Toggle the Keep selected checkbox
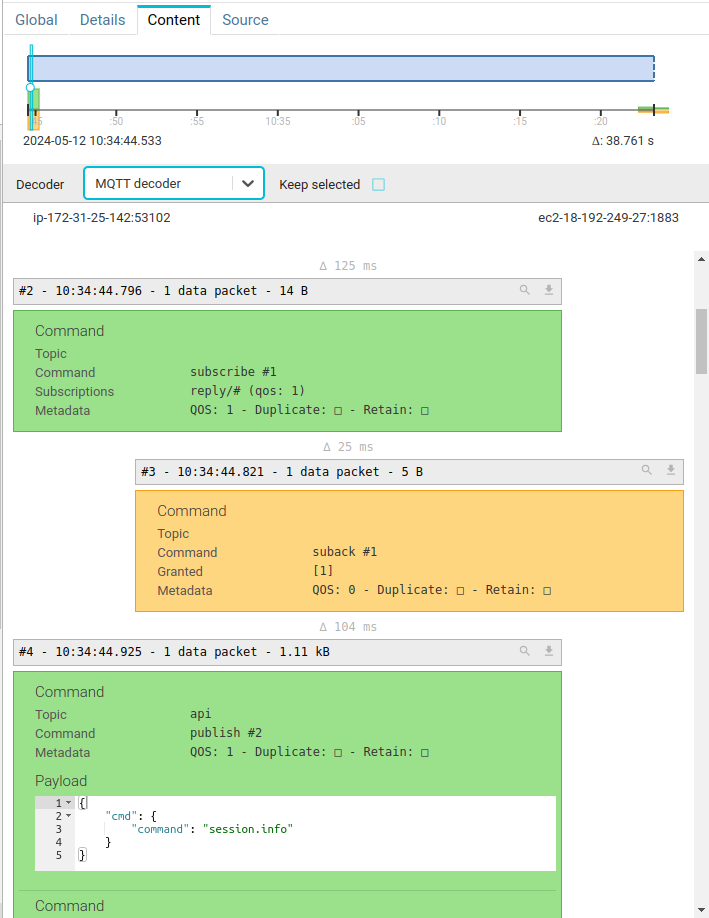Image resolution: width=709 pixels, height=918 pixels. (379, 184)
